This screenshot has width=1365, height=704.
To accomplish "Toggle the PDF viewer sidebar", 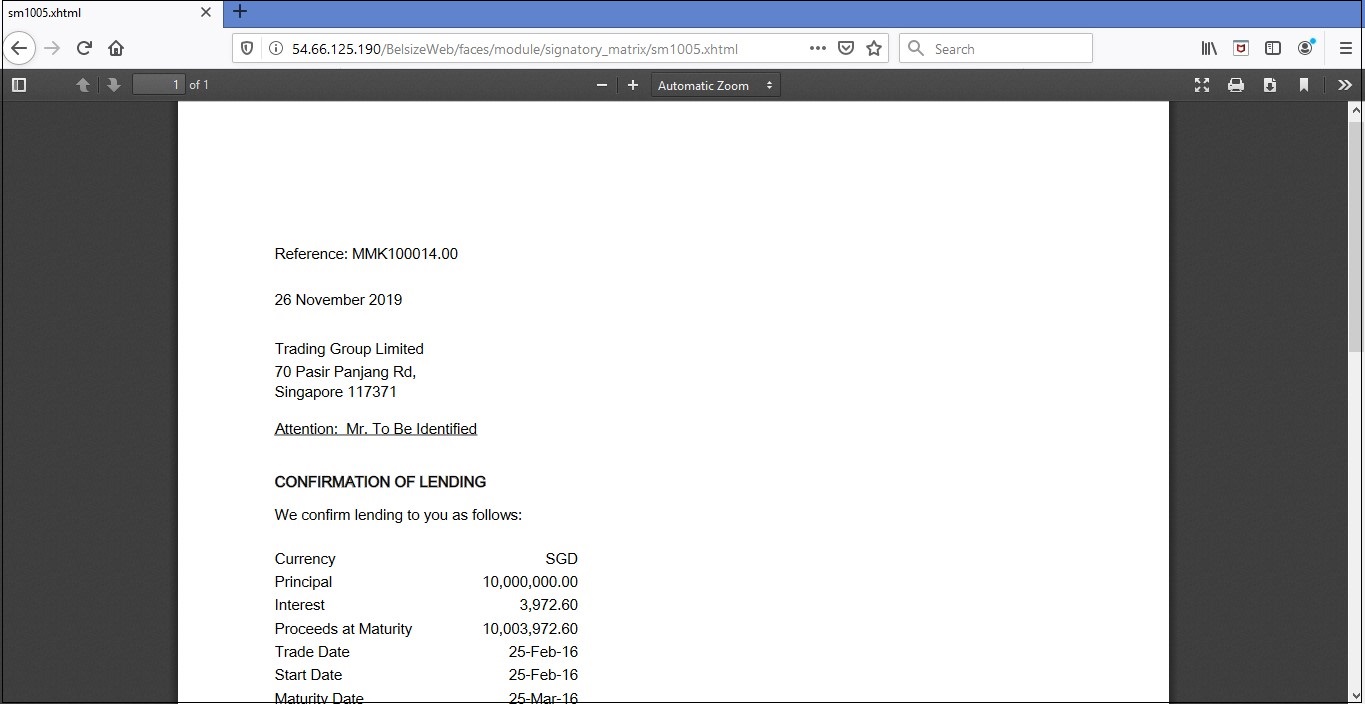I will pos(18,85).
